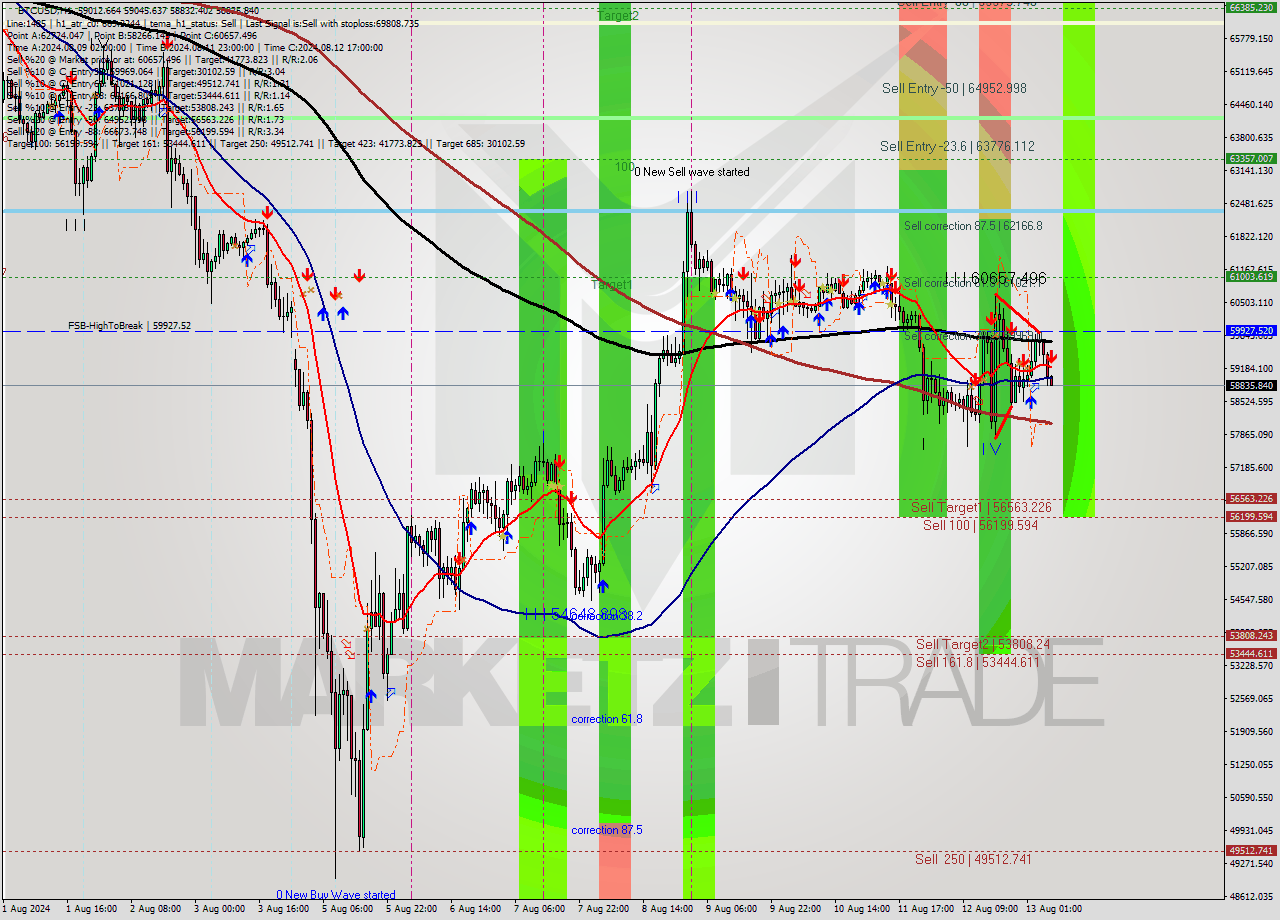This screenshot has width=1280, height=920.
Task: Click the 'correction 61.8' blue label
Action: click(607, 719)
